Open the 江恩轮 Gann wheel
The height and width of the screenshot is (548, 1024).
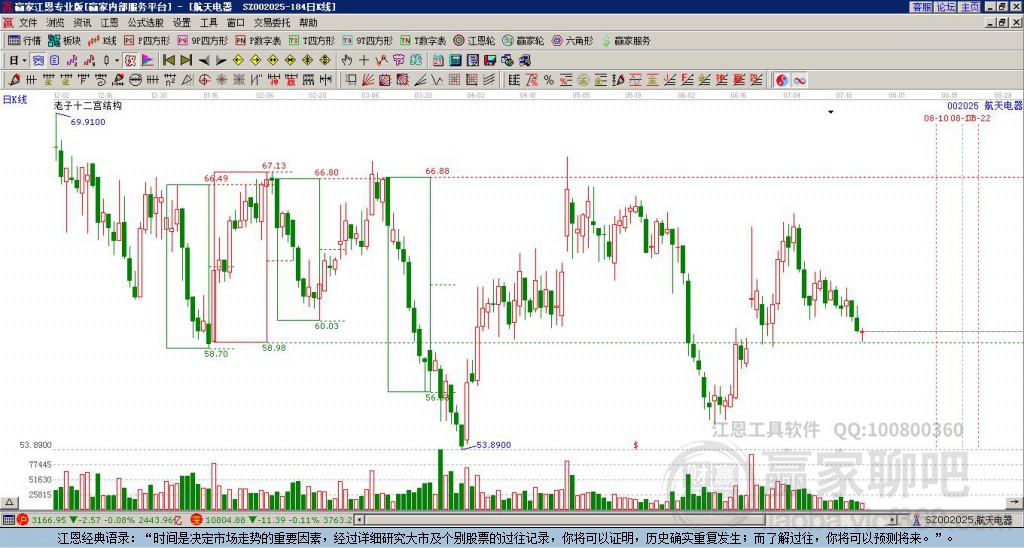(x=475, y=41)
